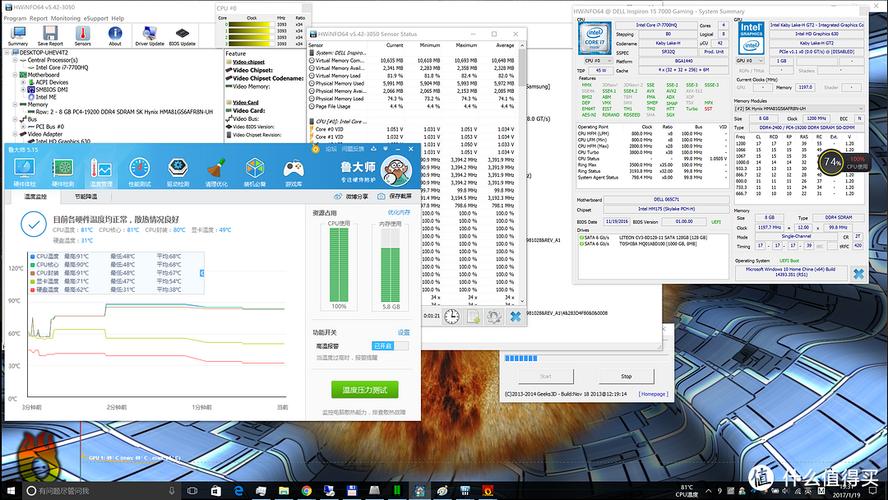Toggle the CPU核心 legend series marker
The height and width of the screenshot is (500, 888).
[x=32, y=264]
